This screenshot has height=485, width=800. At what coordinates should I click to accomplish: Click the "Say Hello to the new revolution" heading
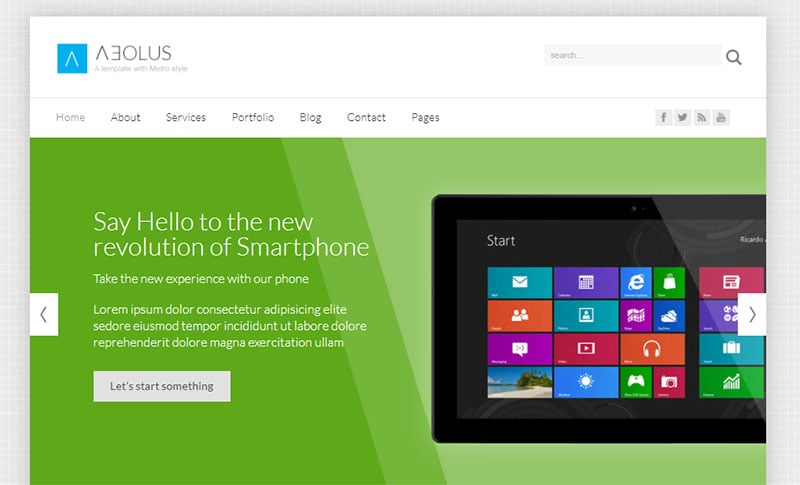click(x=231, y=235)
